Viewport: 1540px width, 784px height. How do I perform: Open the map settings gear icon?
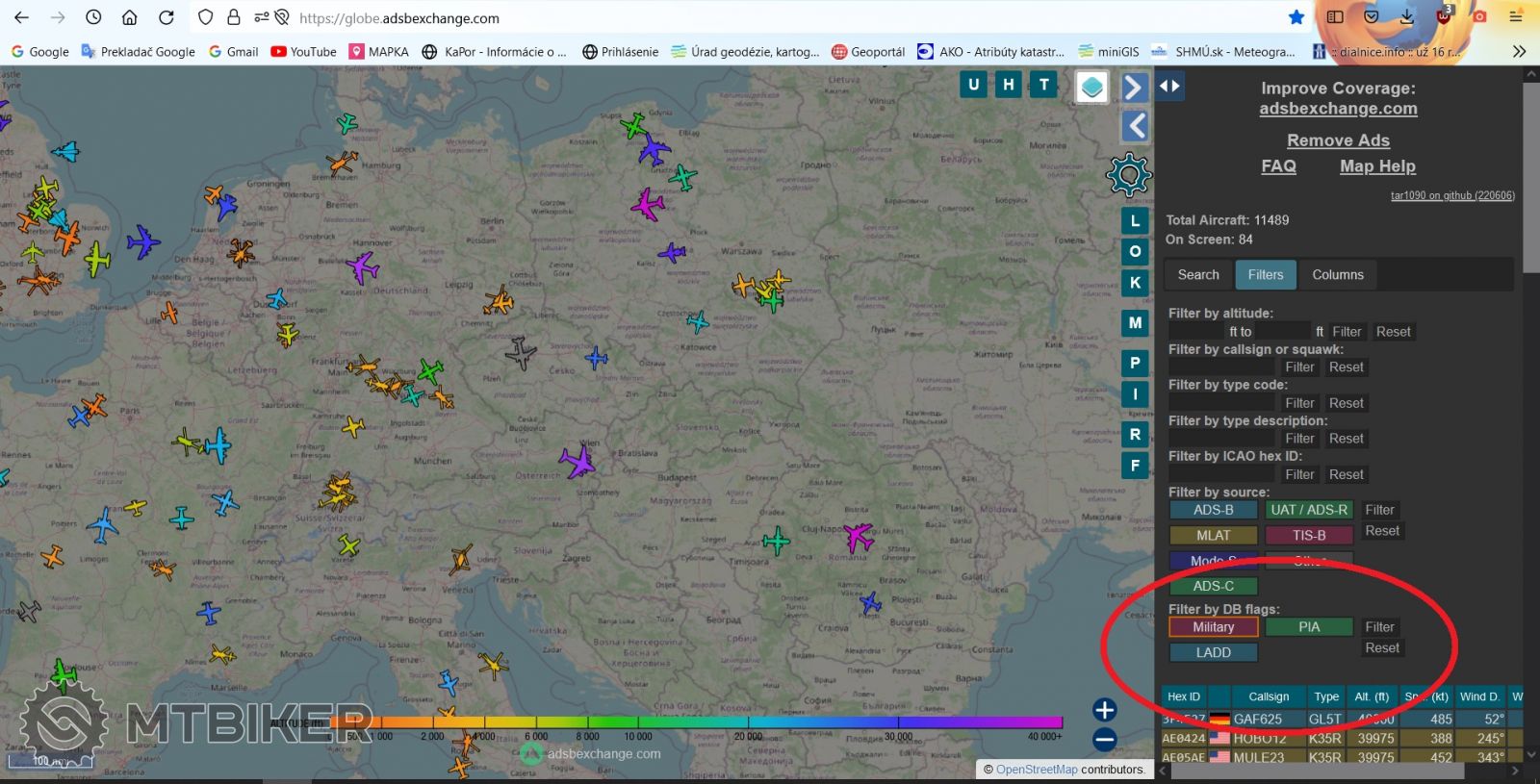(1128, 175)
